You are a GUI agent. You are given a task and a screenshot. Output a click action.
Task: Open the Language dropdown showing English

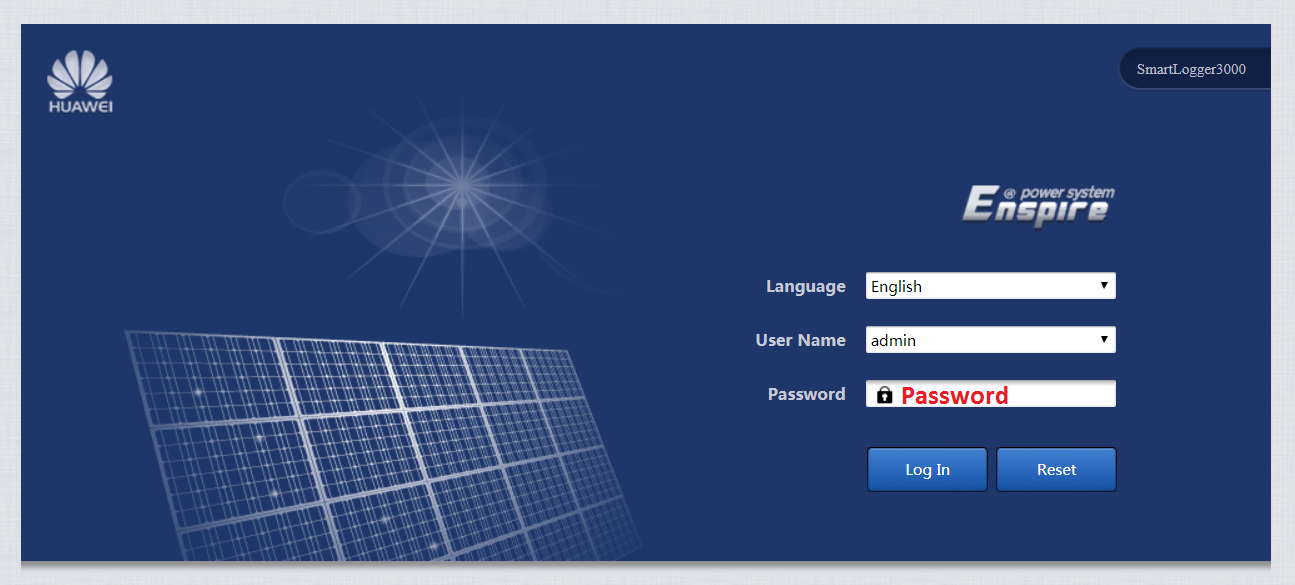(x=991, y=286)
